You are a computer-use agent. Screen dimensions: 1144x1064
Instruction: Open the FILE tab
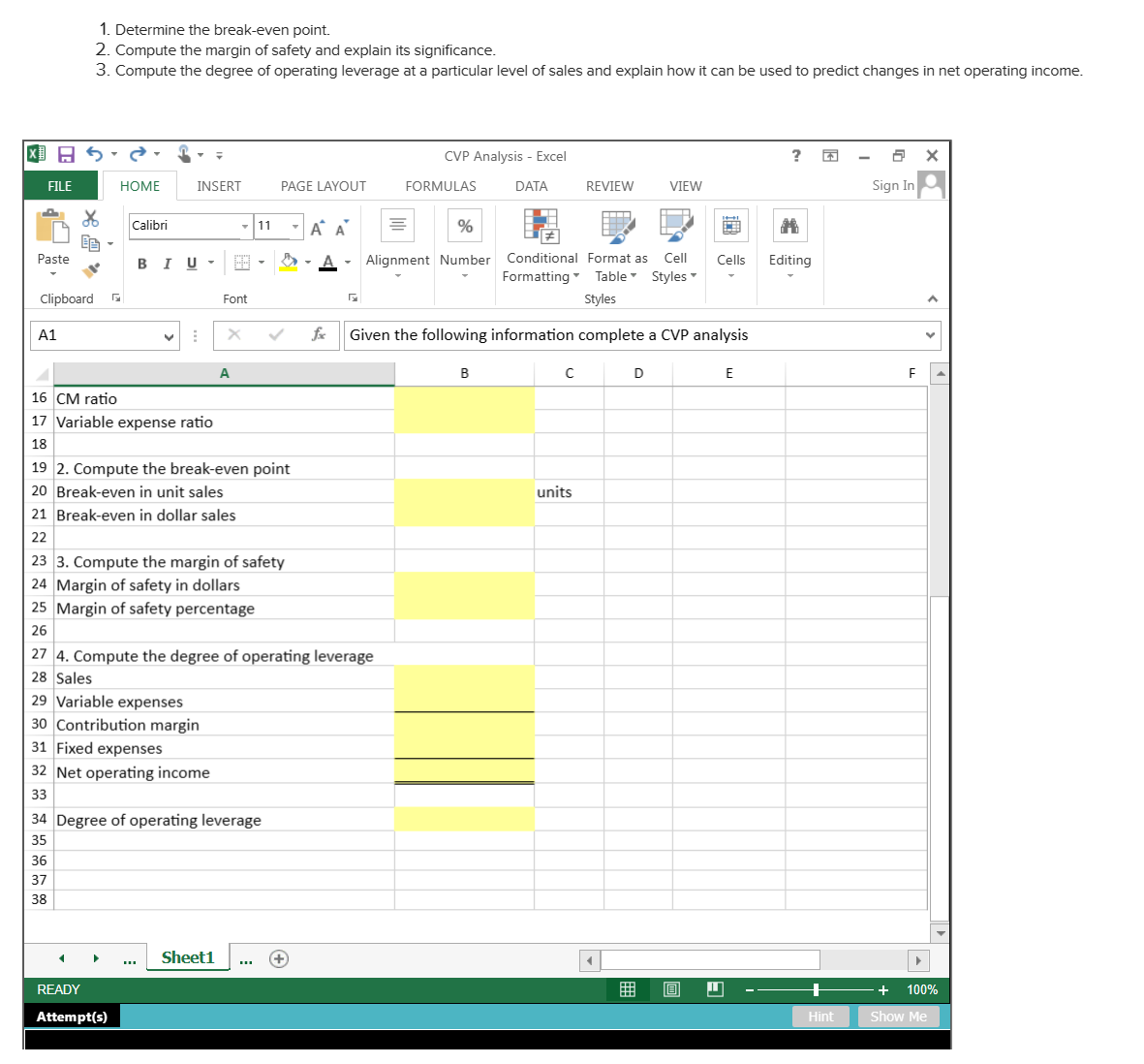pos(60,186)
